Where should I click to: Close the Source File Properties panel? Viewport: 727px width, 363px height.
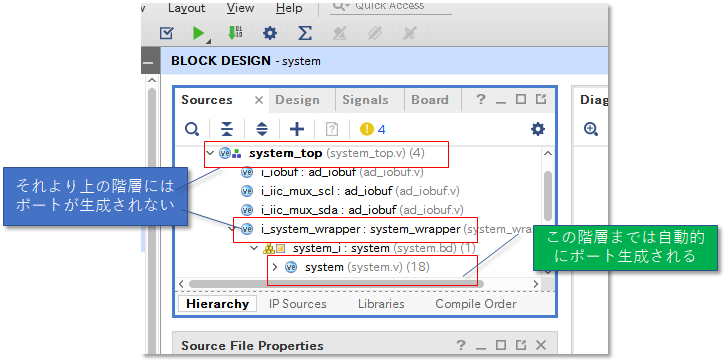(541, 345)
